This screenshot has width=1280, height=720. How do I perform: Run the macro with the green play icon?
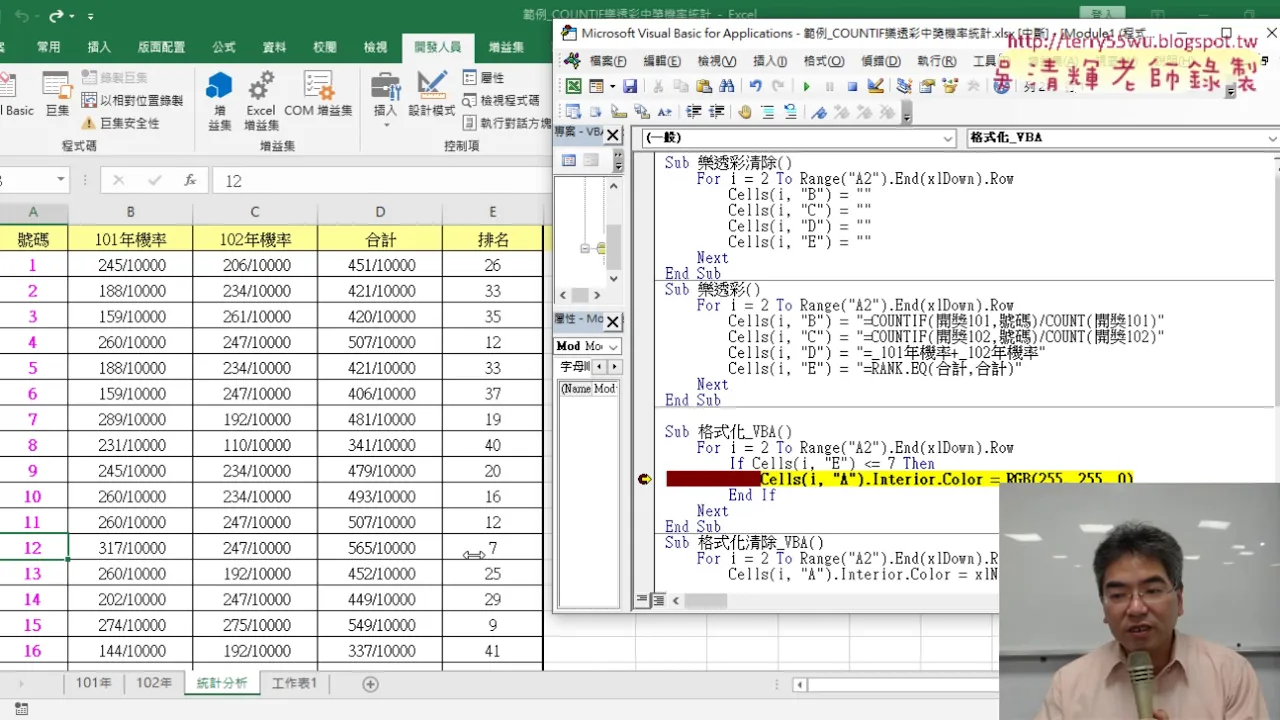(806, 86)
